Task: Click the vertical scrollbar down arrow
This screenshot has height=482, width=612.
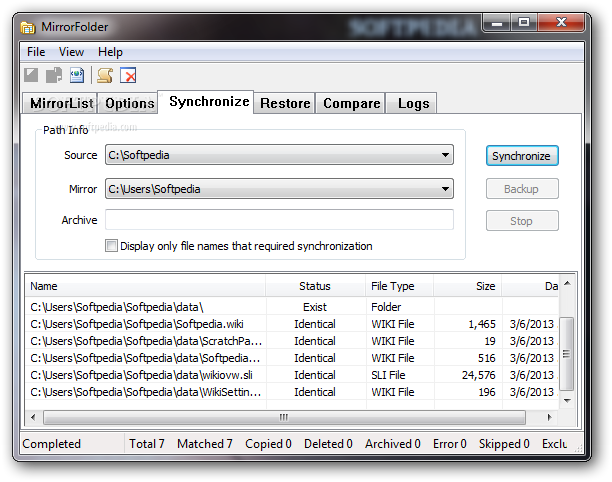Action: pyautogui.click(x=568, y=400)
